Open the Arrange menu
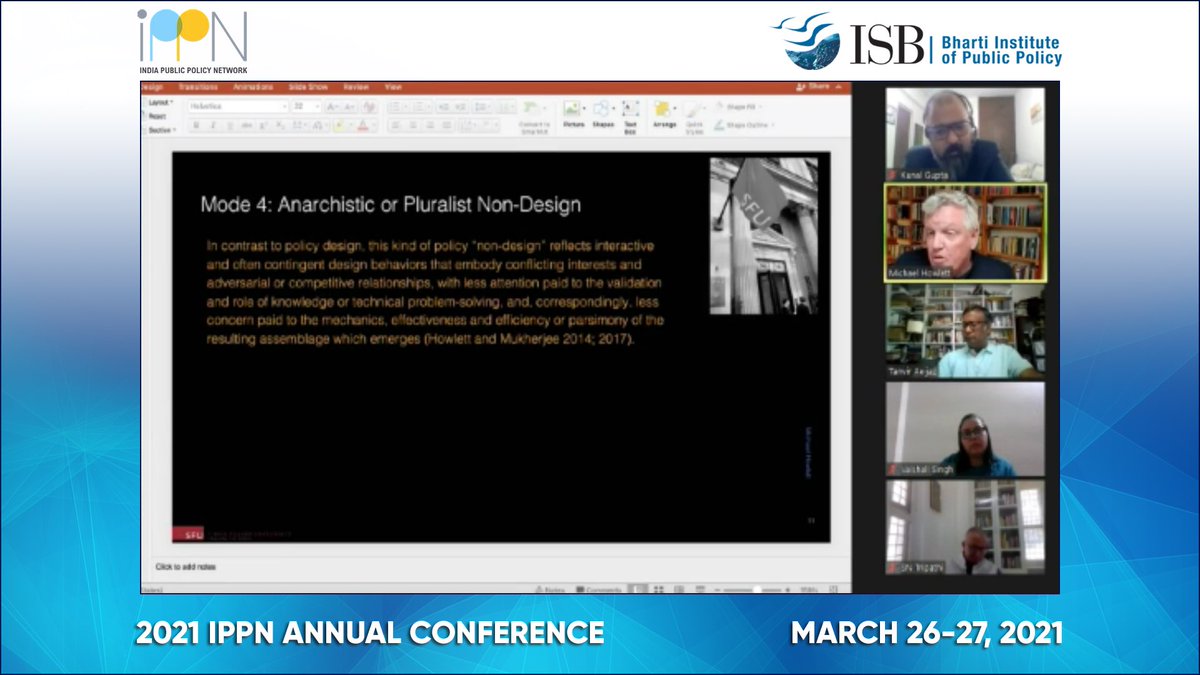This screenshot has width=1200, height=675. 665,114
